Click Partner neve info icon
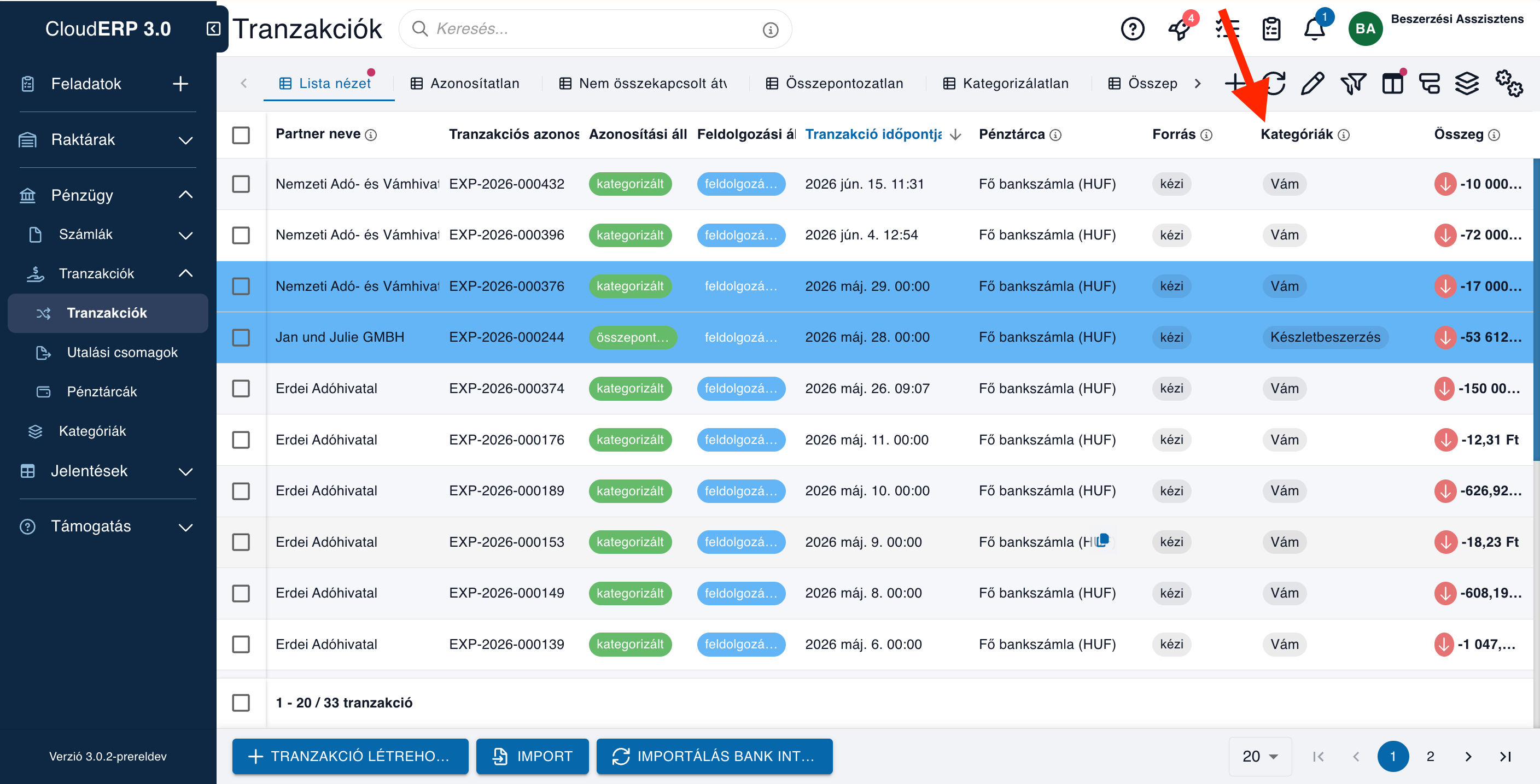1540x784 pixels. (371, 135)
